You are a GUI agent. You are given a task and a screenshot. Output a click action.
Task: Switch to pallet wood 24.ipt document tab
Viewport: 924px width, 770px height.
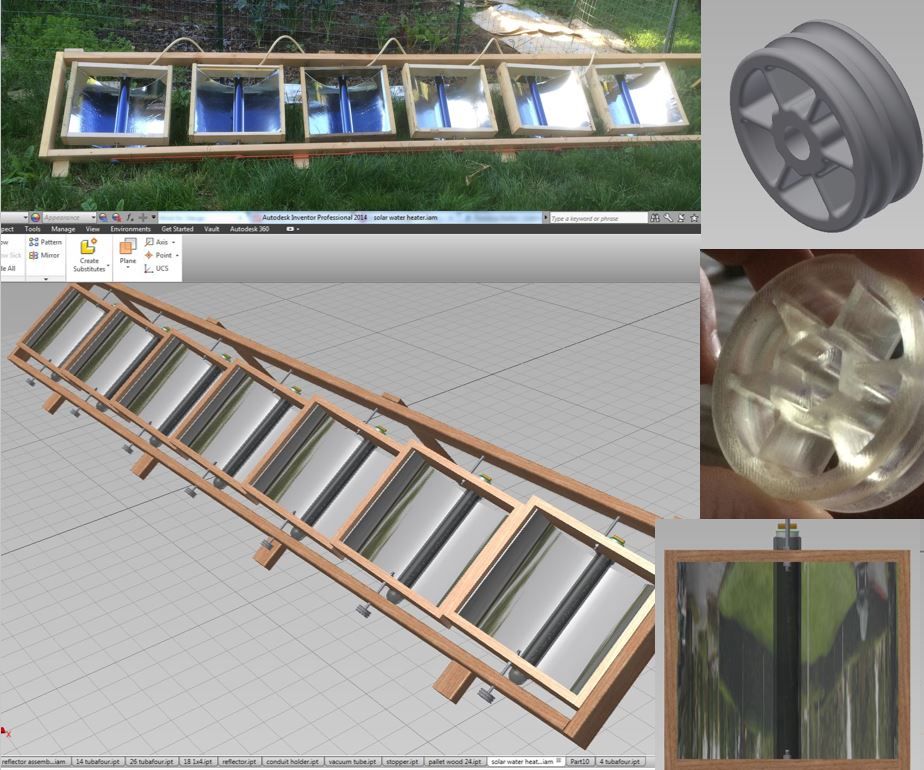point(455,762)
